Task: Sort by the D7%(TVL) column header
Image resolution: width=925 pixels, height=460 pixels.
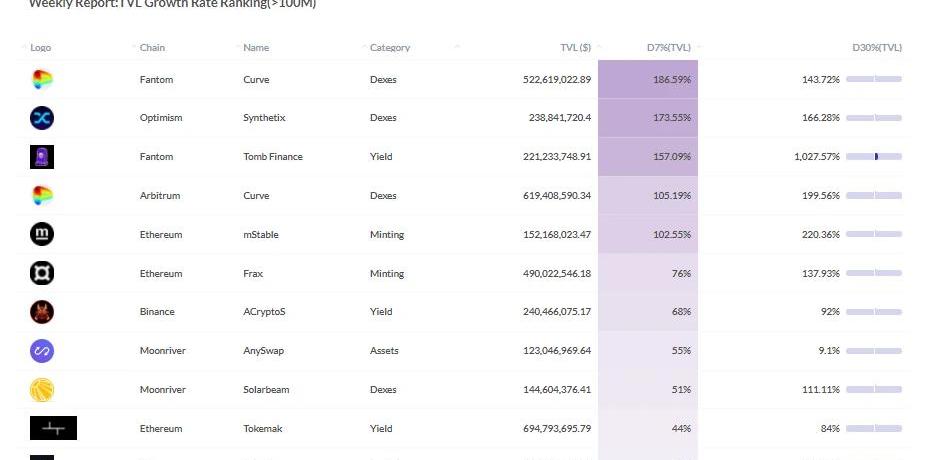Action: click(x=668, y=48)
